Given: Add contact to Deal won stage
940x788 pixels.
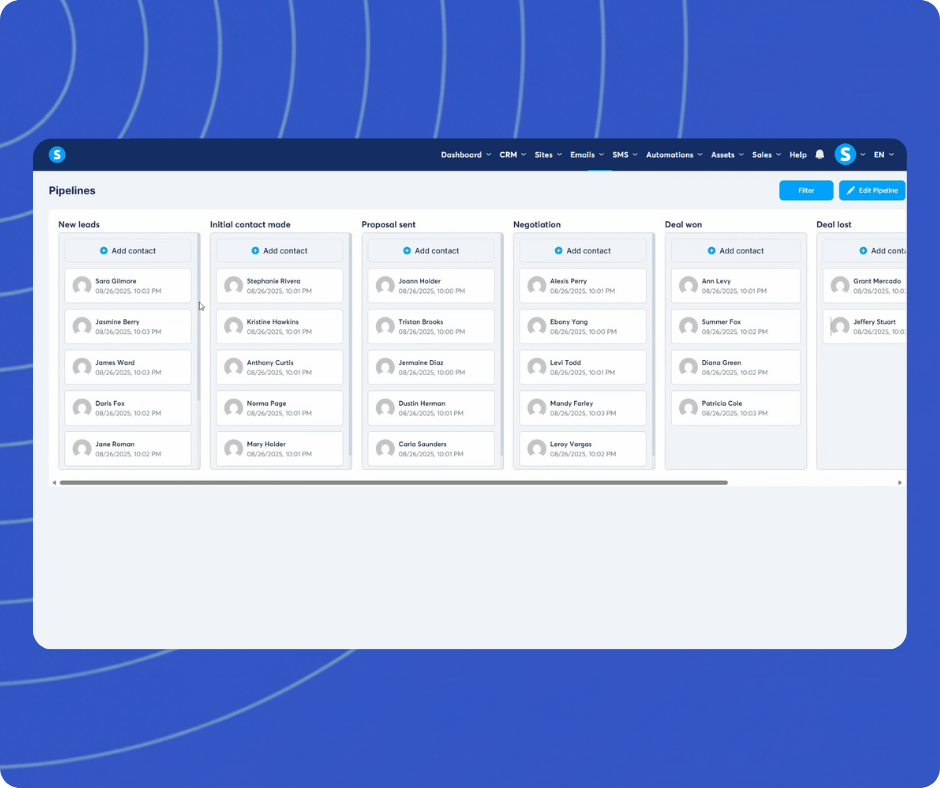Looking at the screenshot, I should 736,251.
